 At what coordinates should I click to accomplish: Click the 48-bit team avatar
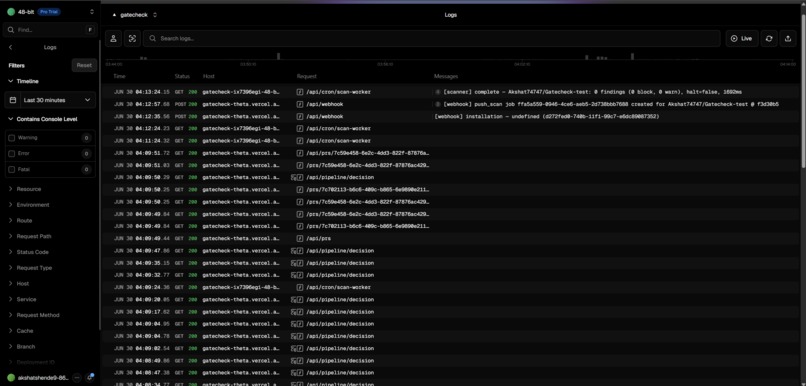tap(11, 11)
